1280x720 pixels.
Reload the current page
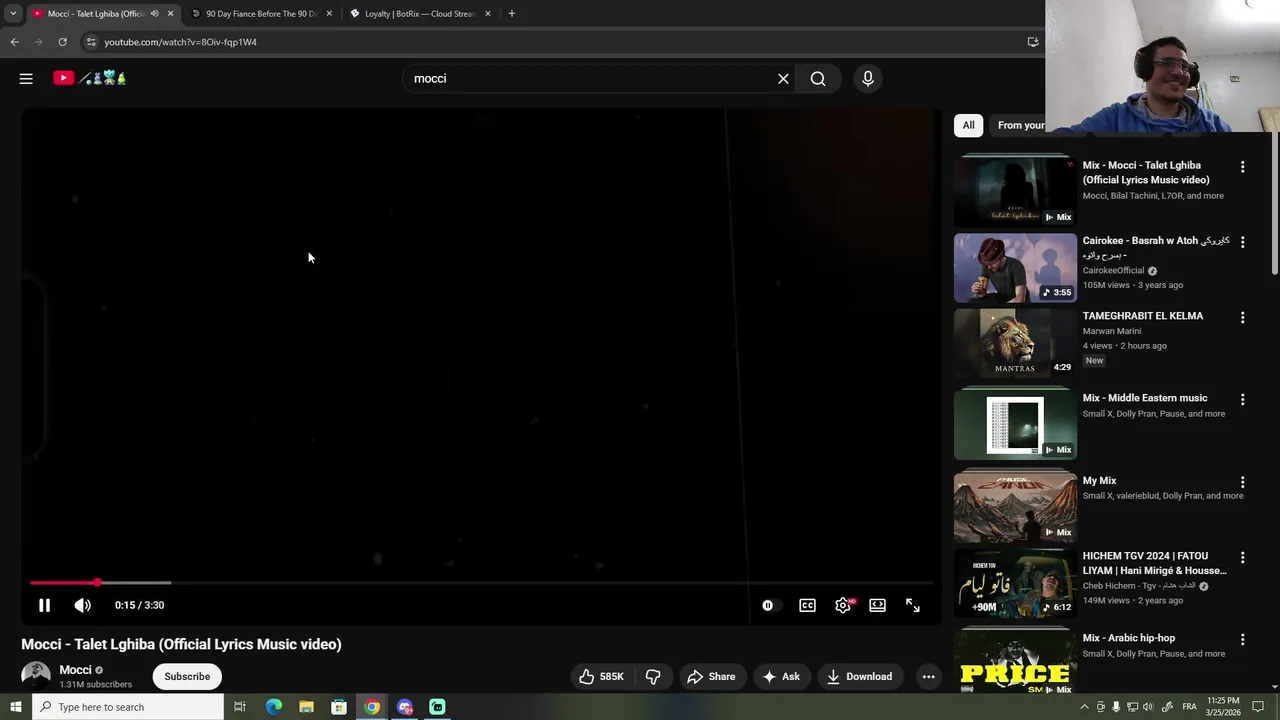coord(62,42)
